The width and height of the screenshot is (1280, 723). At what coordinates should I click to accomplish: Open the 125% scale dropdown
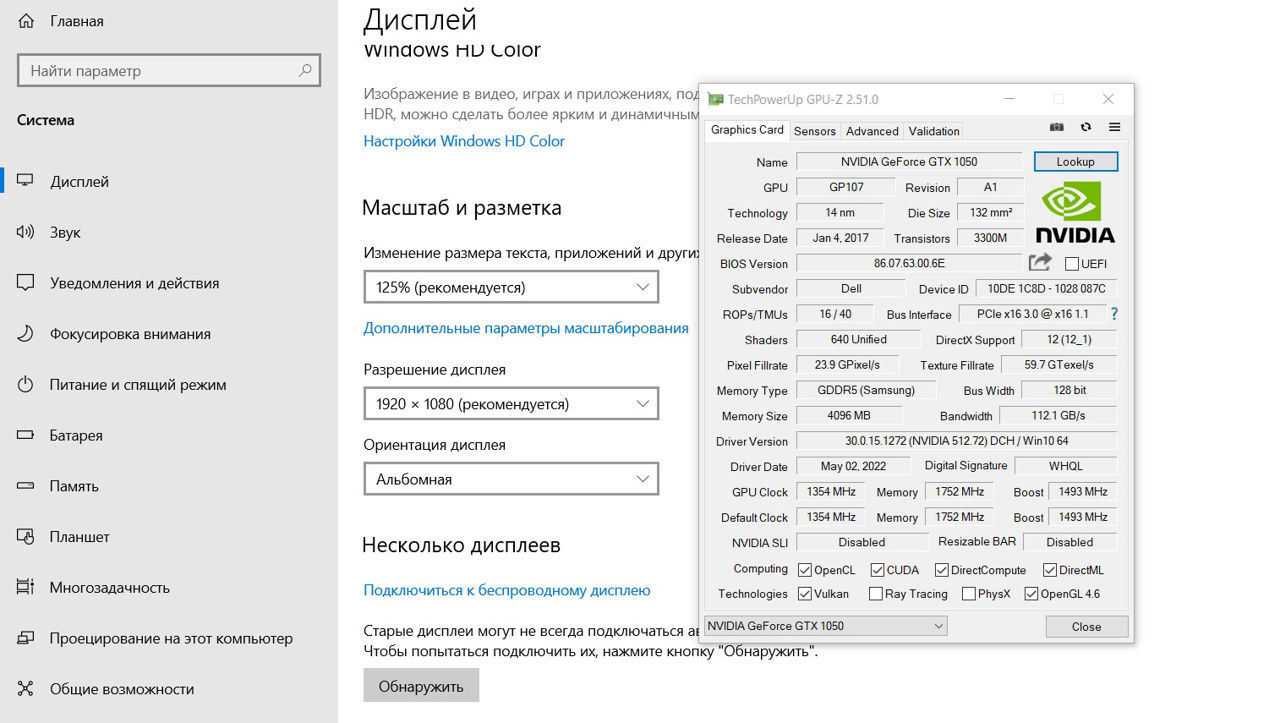[511, 287]
